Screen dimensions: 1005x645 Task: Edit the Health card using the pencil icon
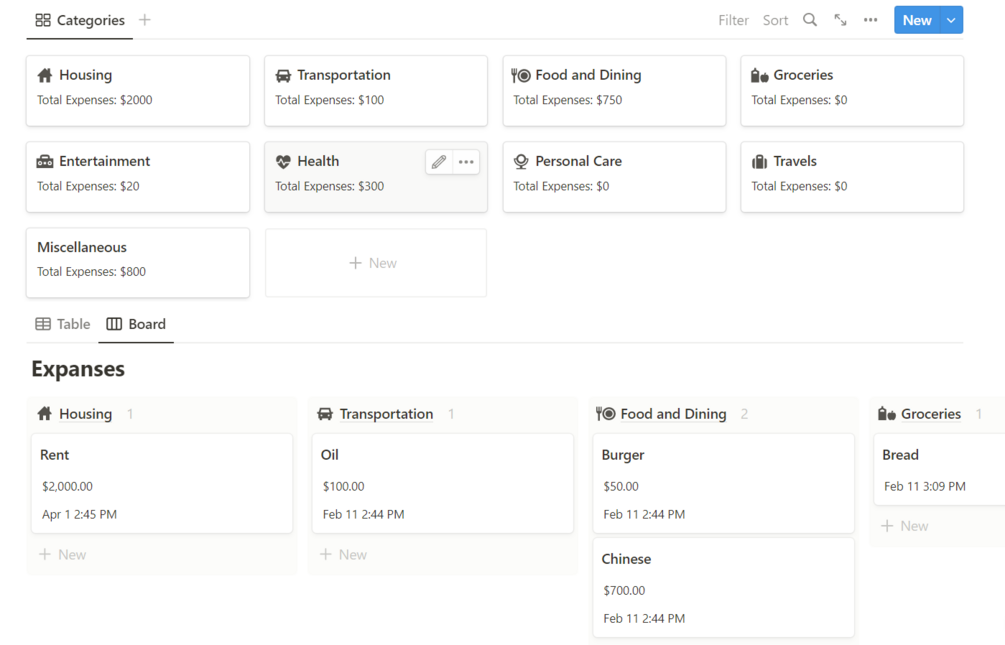point(437,161)
